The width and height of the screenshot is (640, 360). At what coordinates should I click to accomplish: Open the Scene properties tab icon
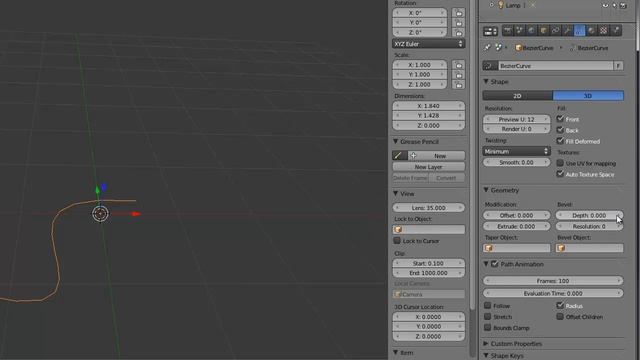520,31
